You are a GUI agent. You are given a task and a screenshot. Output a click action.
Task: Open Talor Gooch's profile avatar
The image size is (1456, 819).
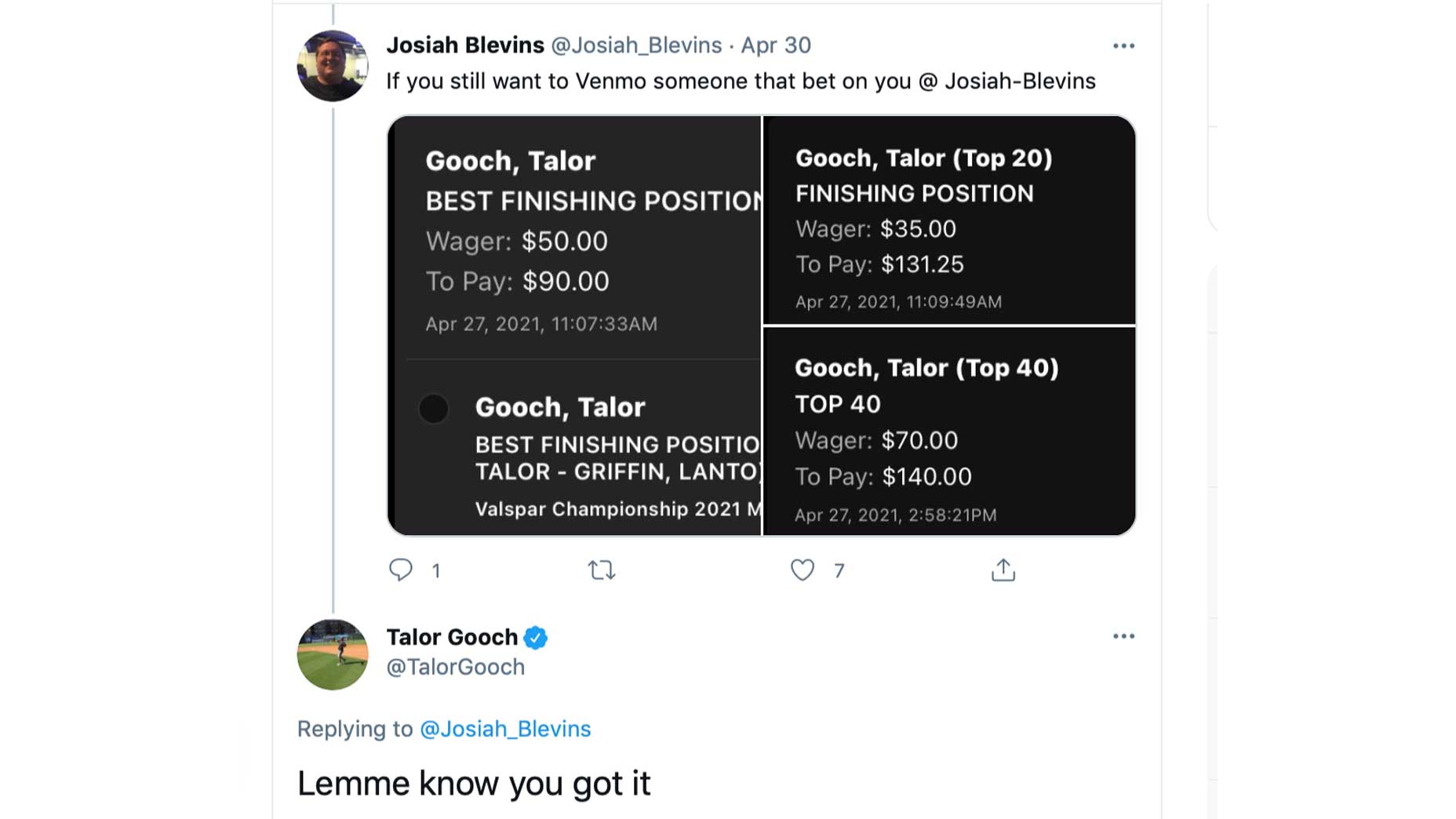pyautogui.click(x=333, y=654)
